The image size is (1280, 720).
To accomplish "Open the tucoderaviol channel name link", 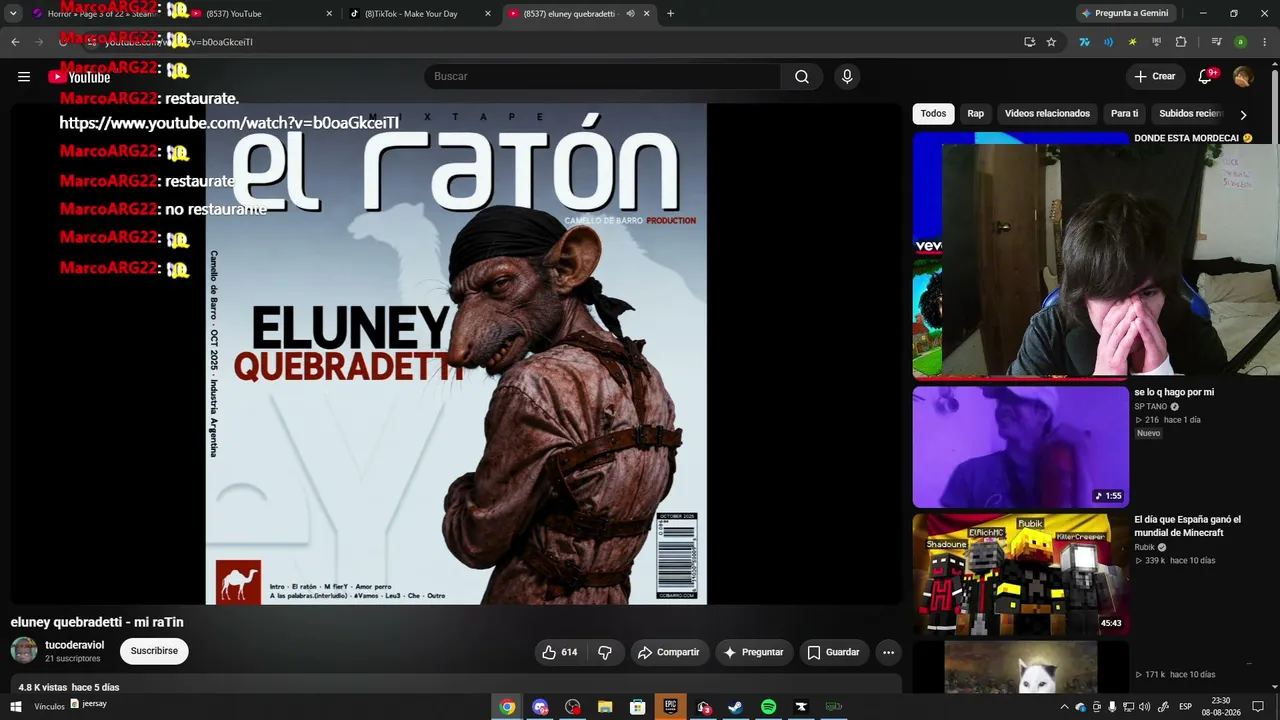I will click(75, 645).
